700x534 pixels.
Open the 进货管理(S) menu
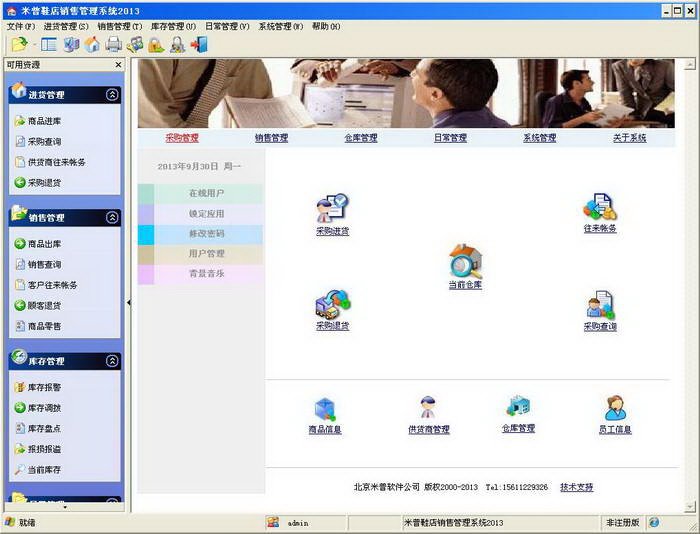(x=66, y=26)
